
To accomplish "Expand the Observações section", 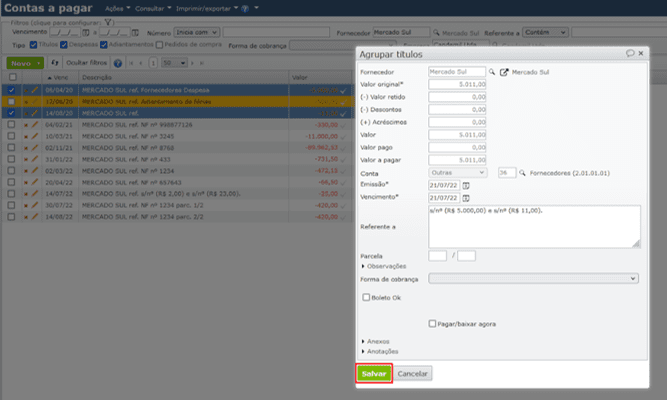I will click(x=384, y=266).
